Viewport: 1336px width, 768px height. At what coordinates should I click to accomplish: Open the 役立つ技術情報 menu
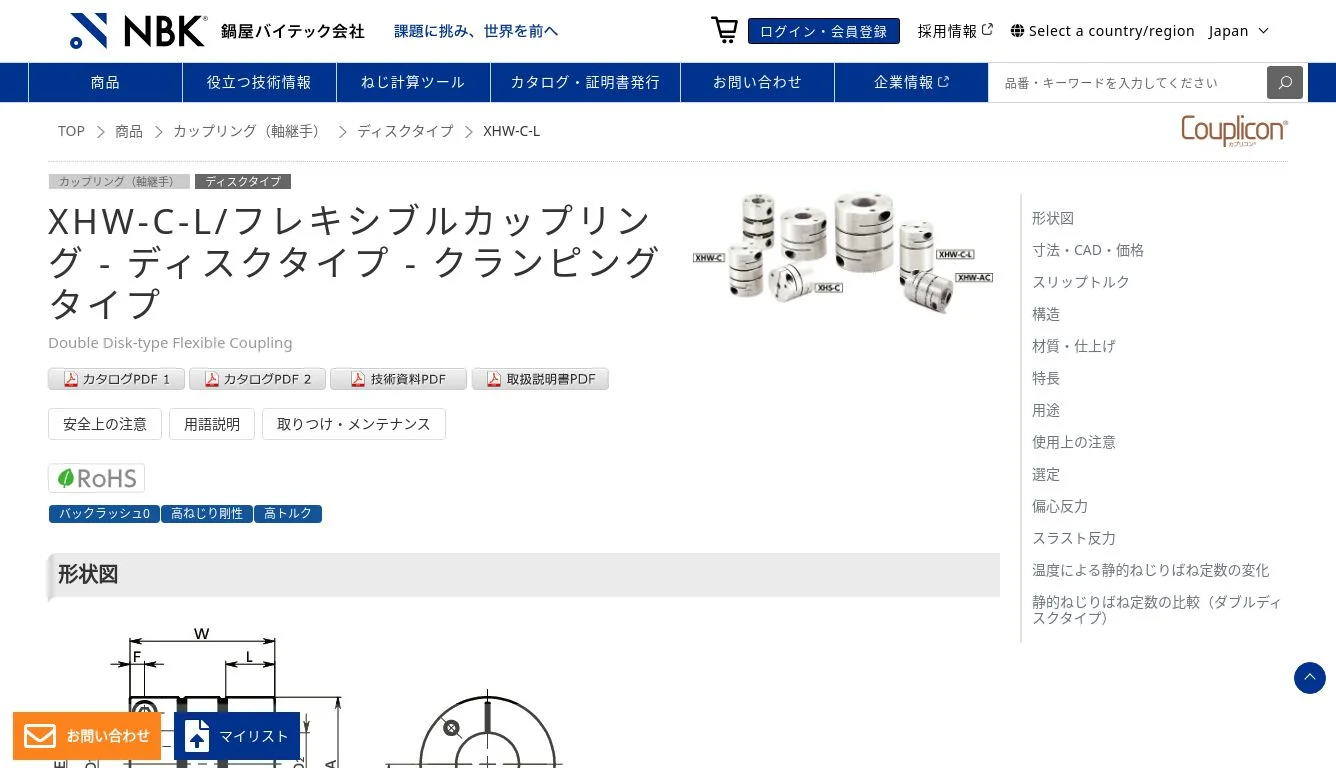(259, 82)
